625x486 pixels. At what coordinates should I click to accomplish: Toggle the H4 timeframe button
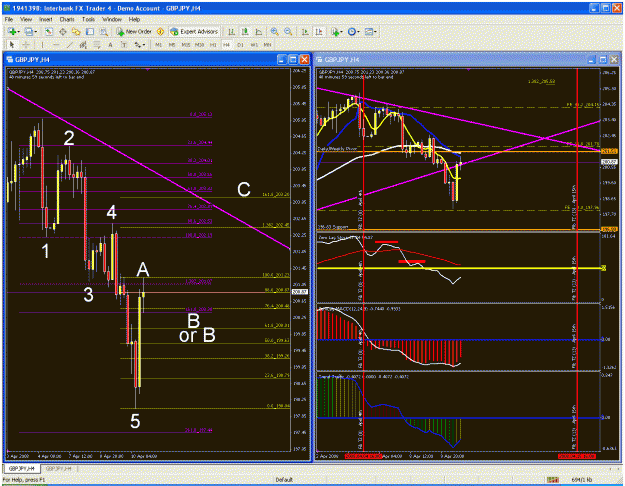click(226, 45)
